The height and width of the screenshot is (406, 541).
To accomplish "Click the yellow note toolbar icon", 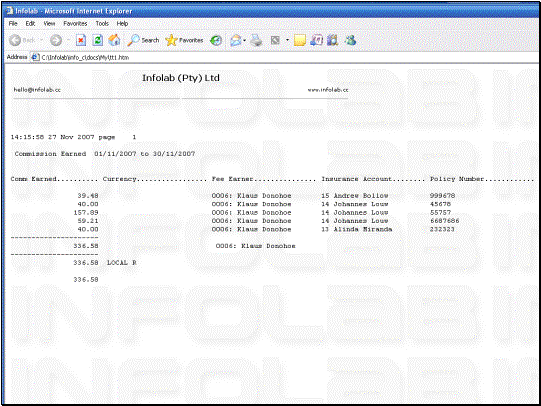I will (300, 40).
